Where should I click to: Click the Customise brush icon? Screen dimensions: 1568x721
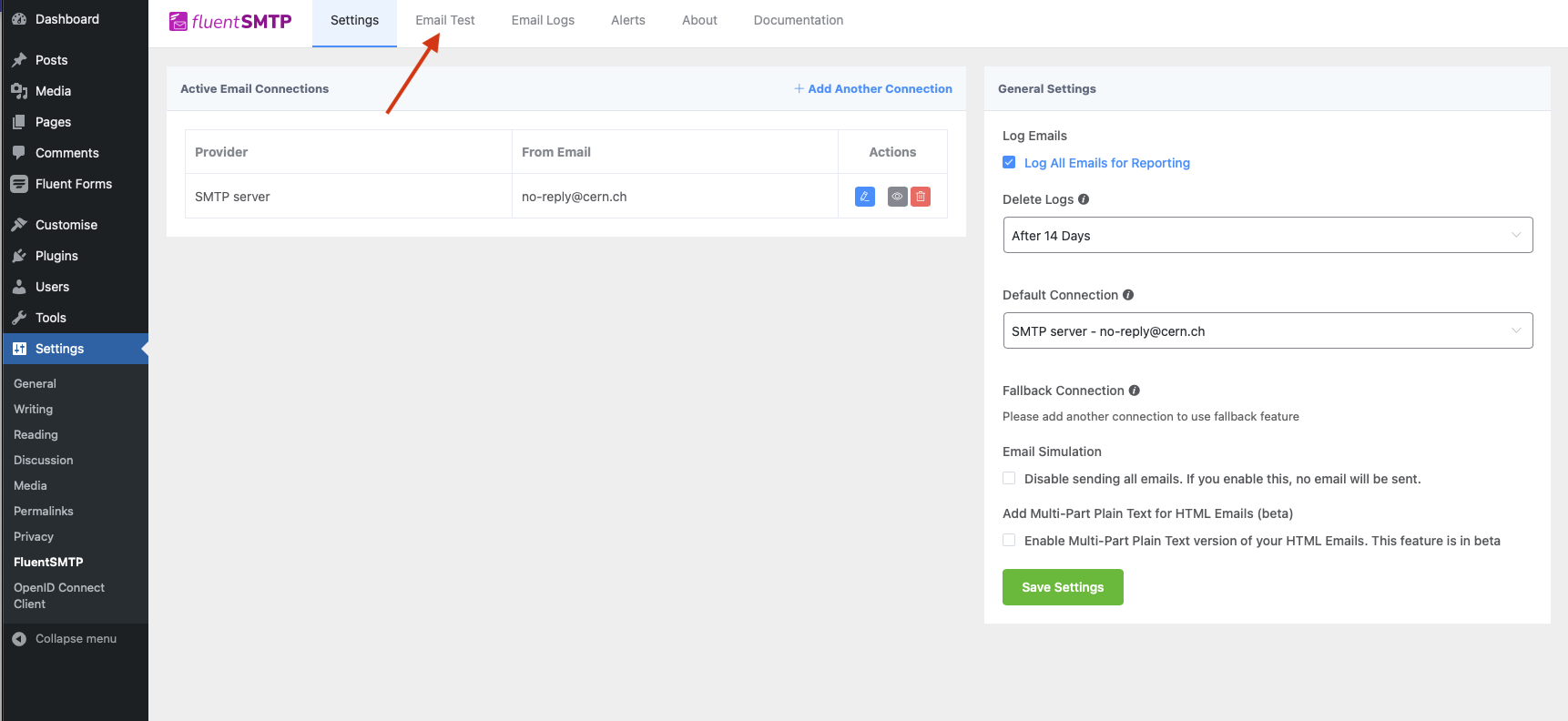click(x=19, y=225)
